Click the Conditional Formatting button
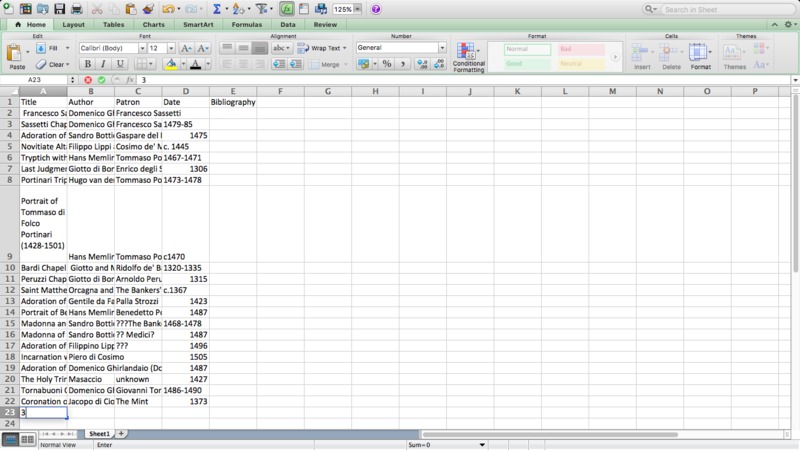The height and width of the screenshot is (450, 800). [x=468, y=57]
